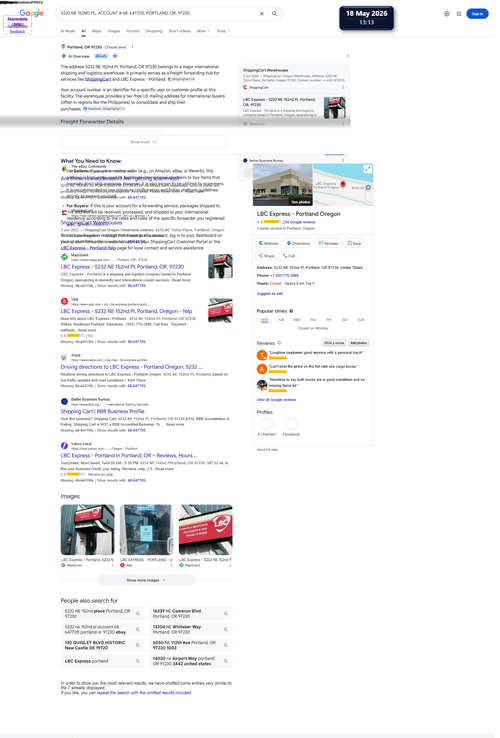Screen dimensions: 500x738
Task: Switch to the Maps tab
Action: pos(97,31)
